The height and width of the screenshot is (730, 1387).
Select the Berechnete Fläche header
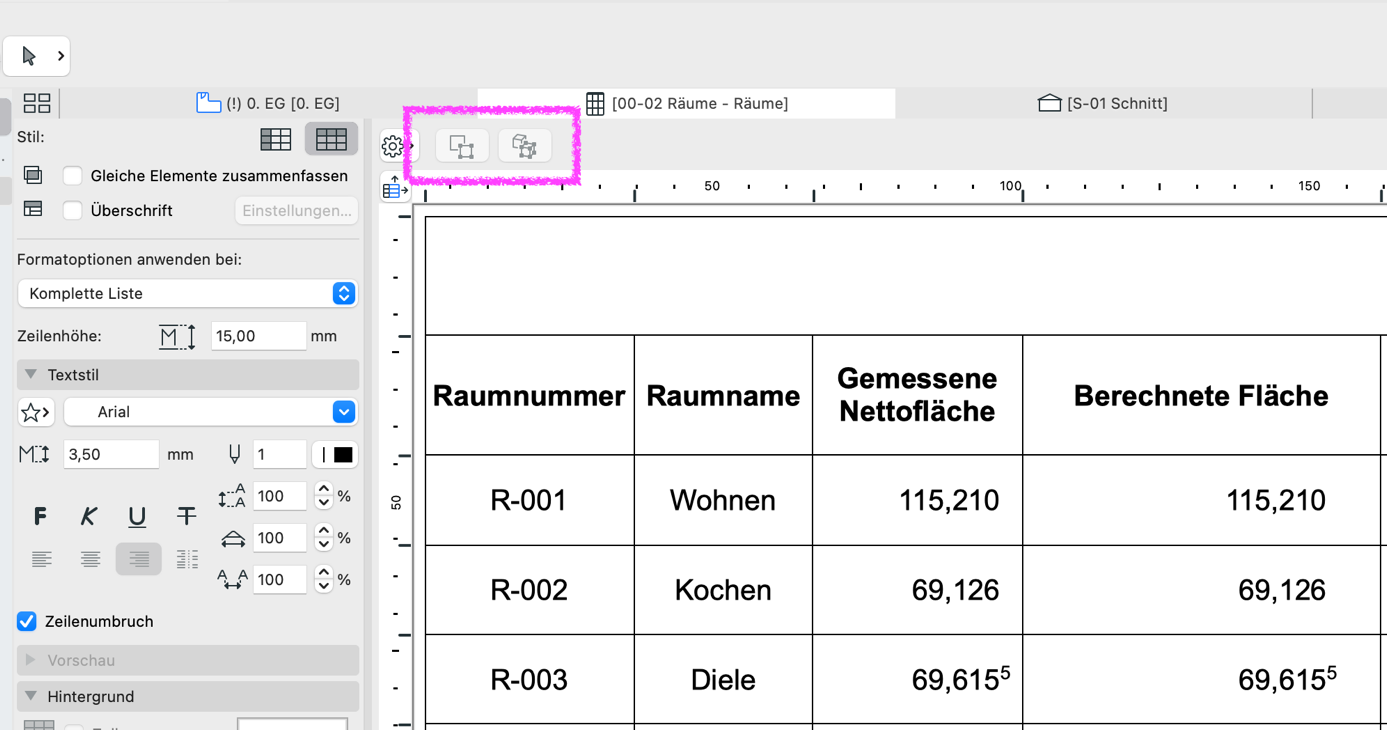[x=1201, y=396]
